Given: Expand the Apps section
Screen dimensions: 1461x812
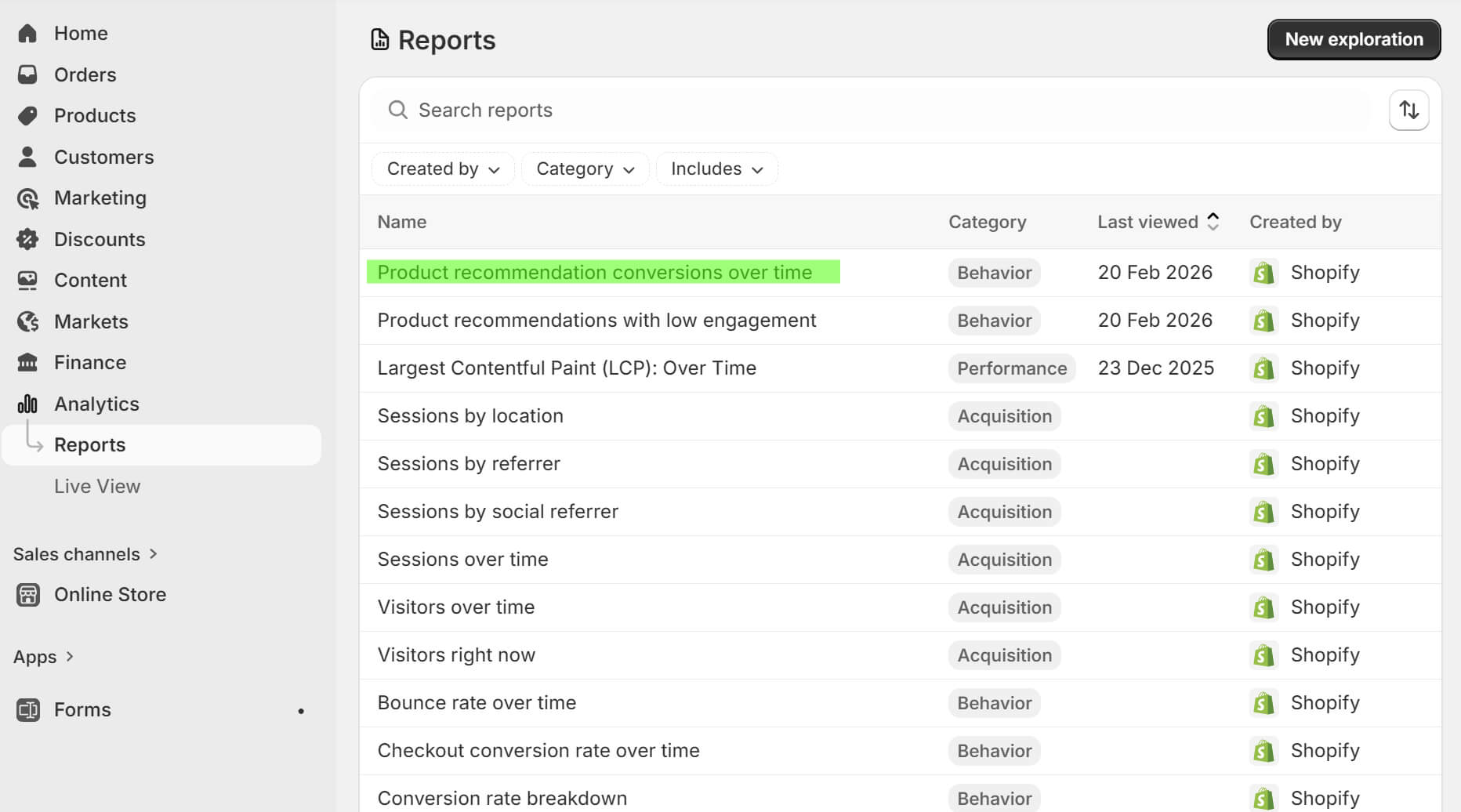Looking at the screenshot, I should 43,656.
